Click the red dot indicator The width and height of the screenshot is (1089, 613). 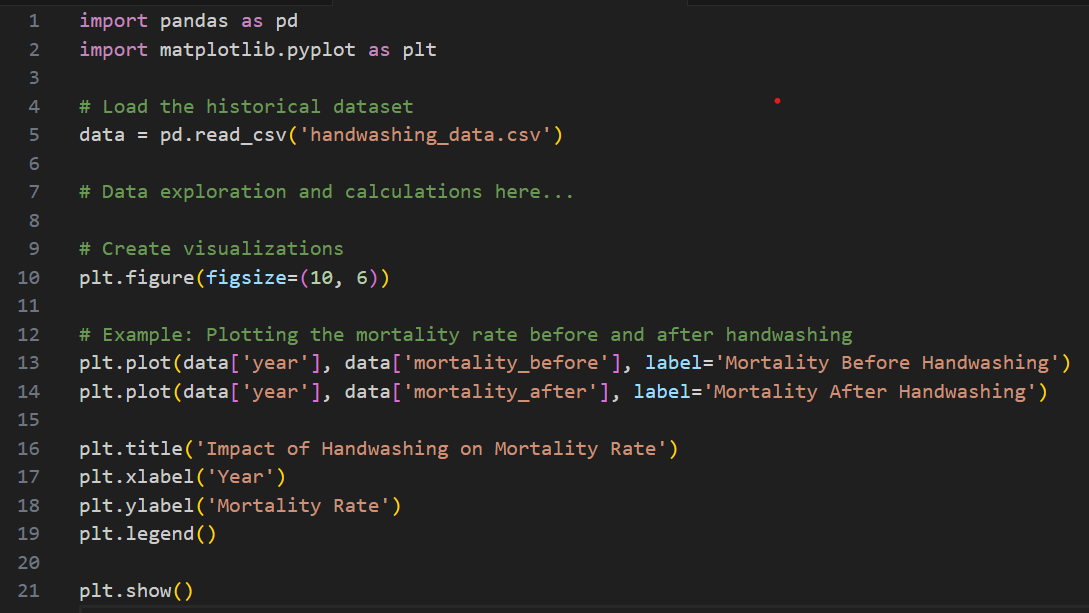pos(777,101)
